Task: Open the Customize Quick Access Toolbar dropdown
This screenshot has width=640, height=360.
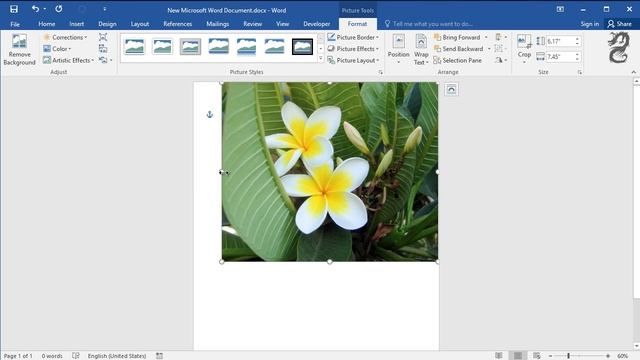Action: [104, 9]
